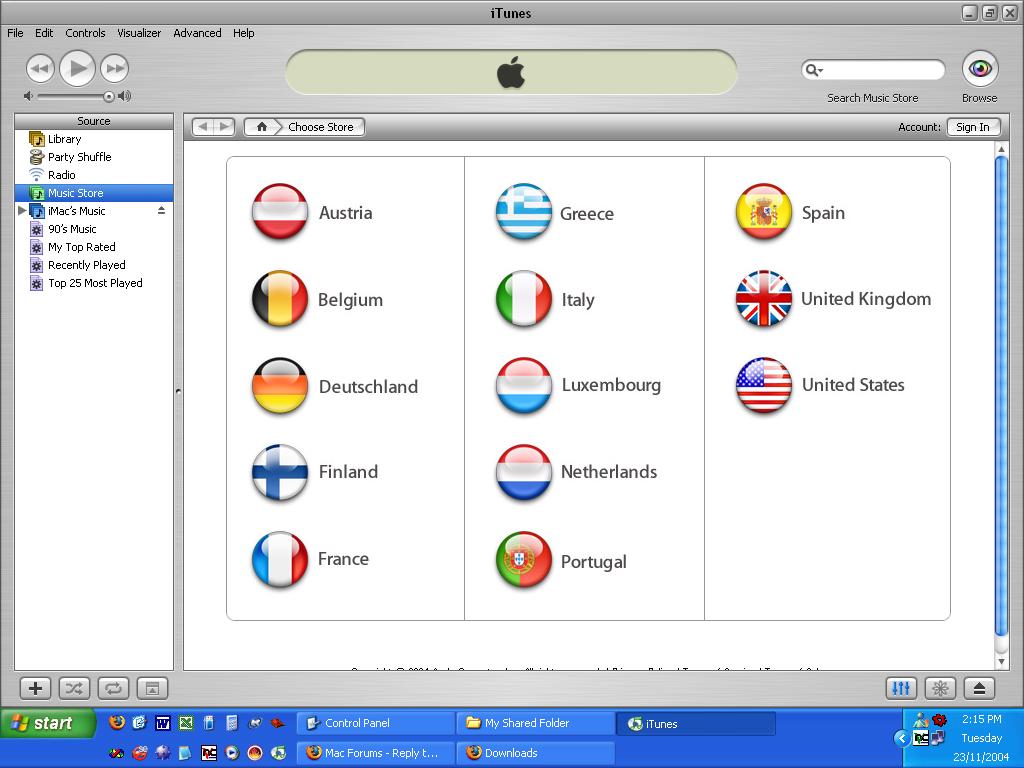Go to Music Store home icon

click(261, 127)
